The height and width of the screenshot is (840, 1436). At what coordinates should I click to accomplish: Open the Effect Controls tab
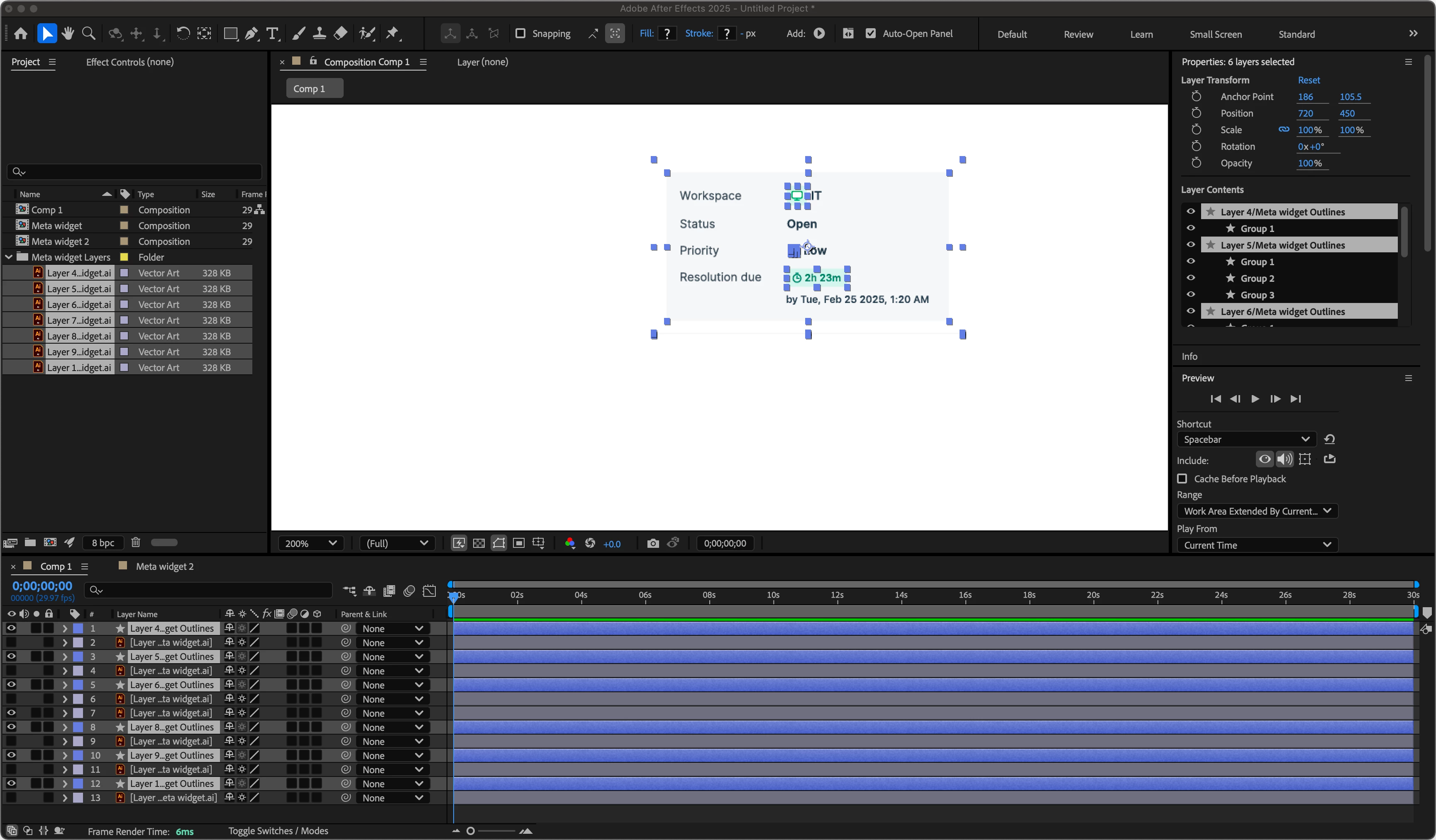click(130, 62)
